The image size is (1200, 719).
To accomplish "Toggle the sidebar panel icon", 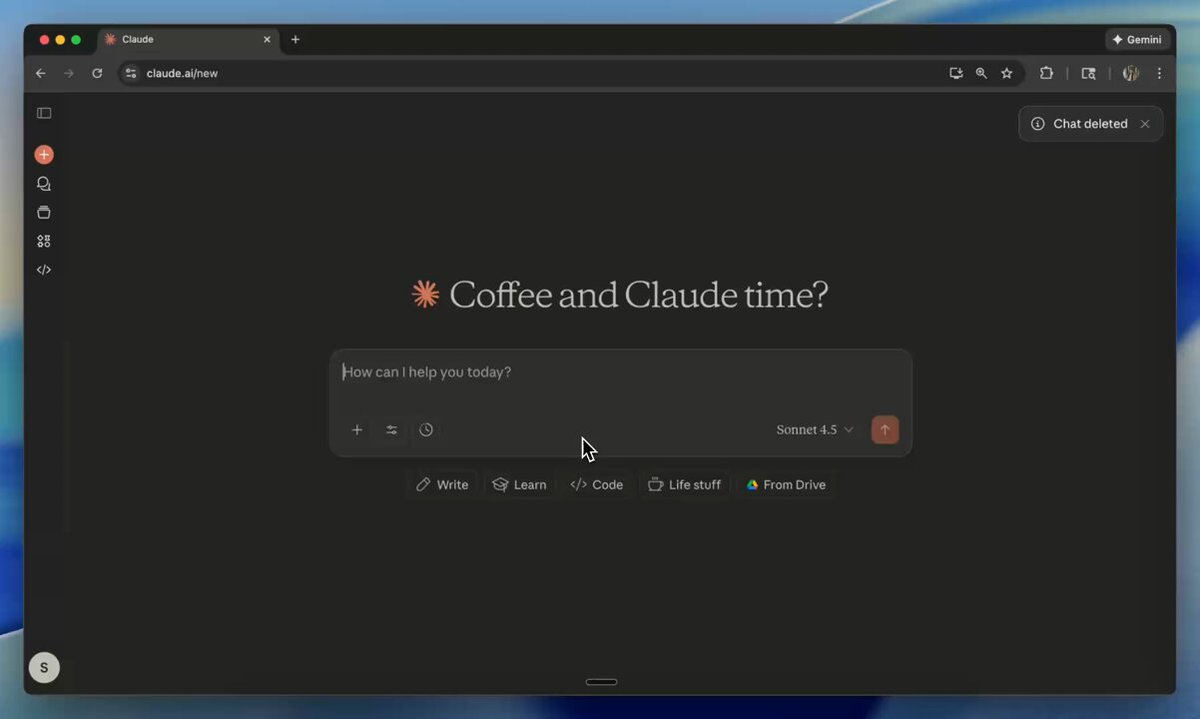I will (x=44, y=113).
